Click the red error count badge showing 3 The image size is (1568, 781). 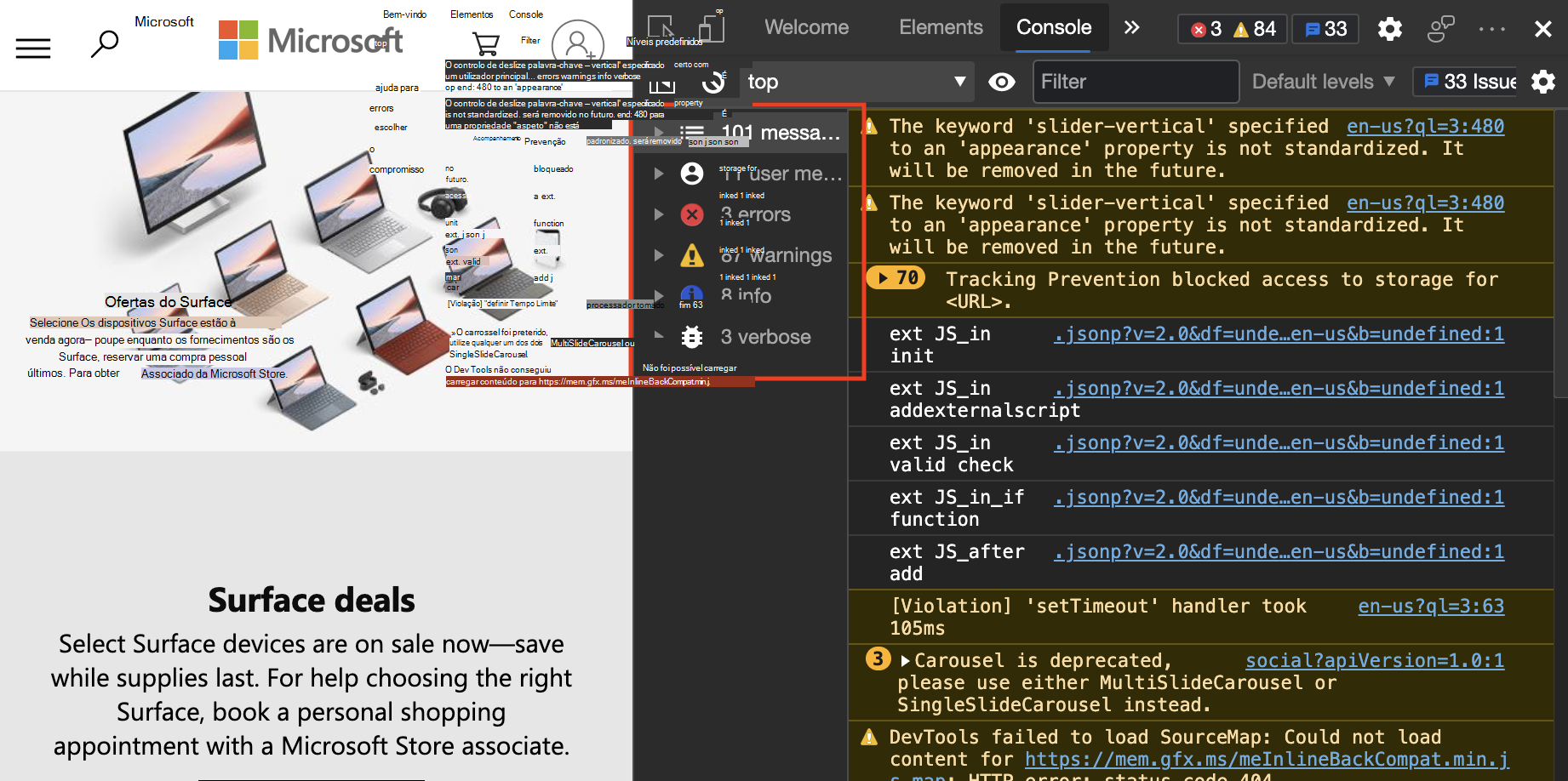[1206, 29]
